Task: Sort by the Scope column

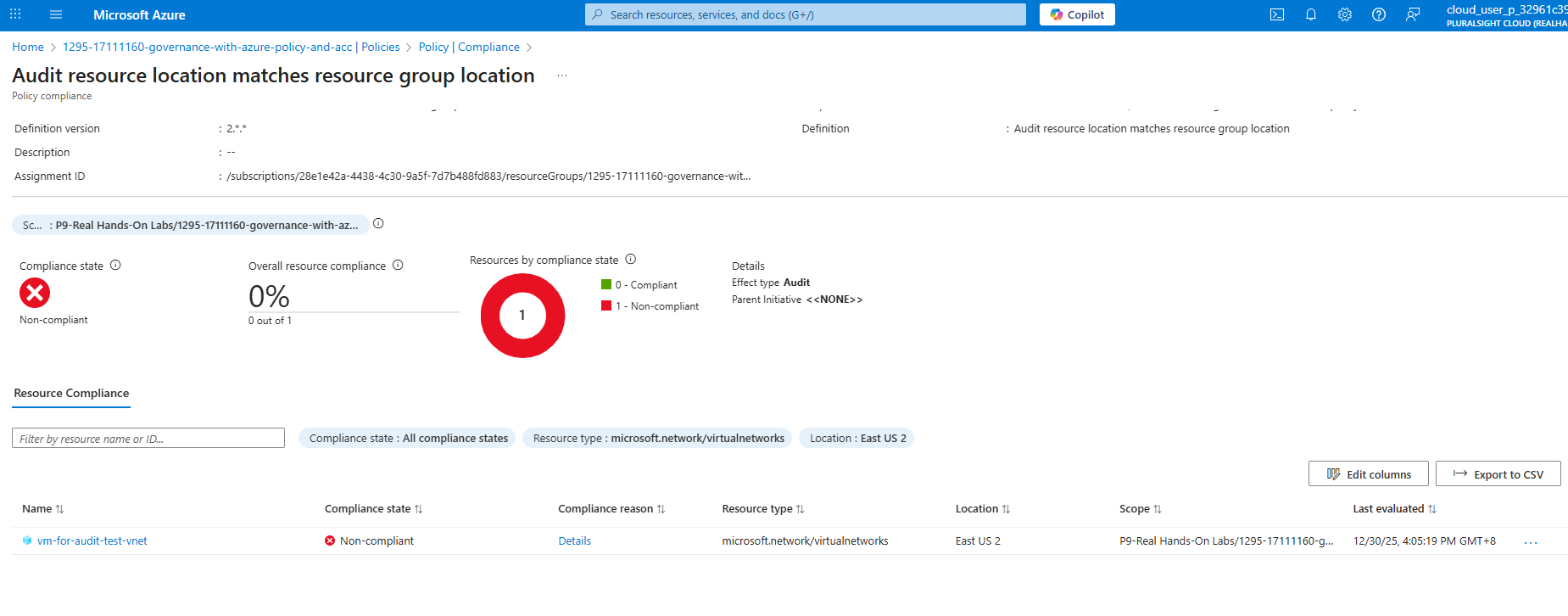Action: tap(1141, 509)
